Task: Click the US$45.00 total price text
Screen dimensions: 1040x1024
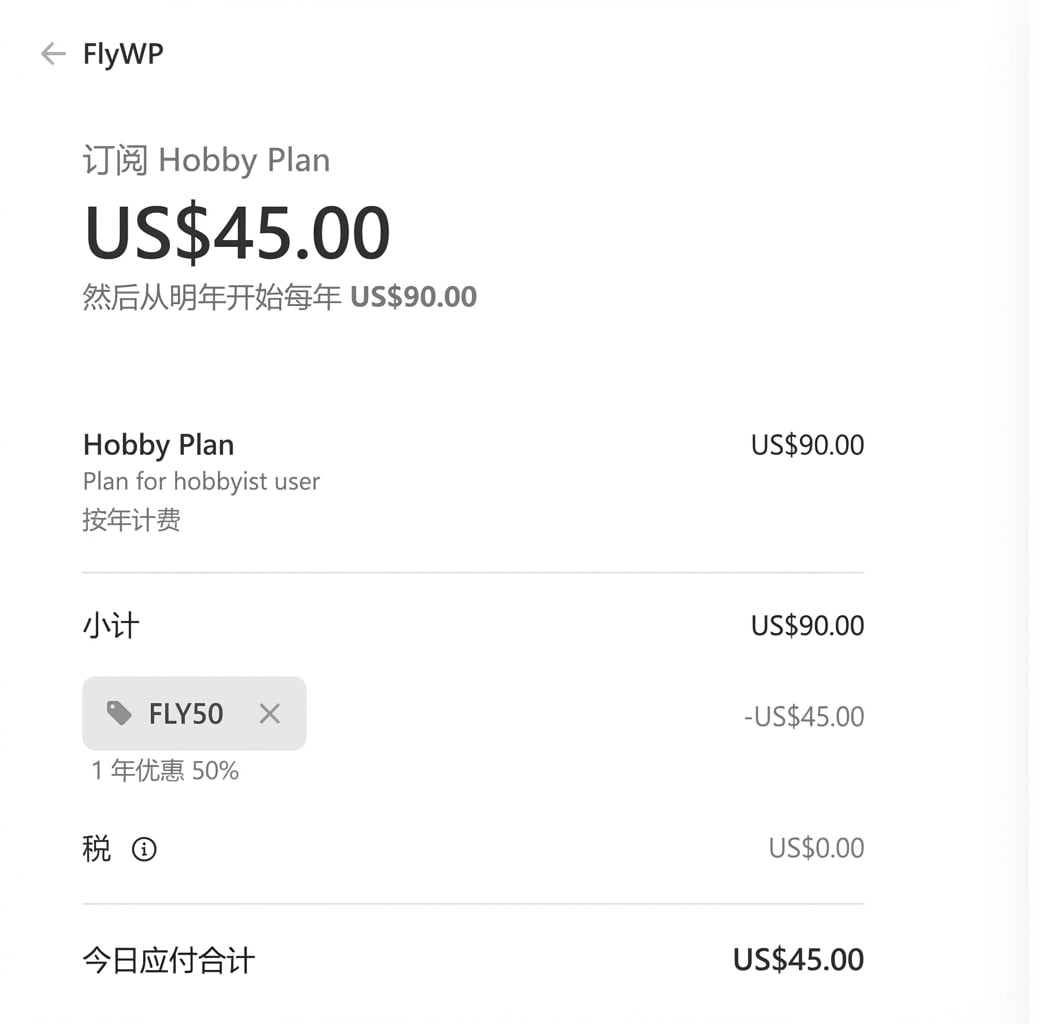Action: click(x=237, y=232)
